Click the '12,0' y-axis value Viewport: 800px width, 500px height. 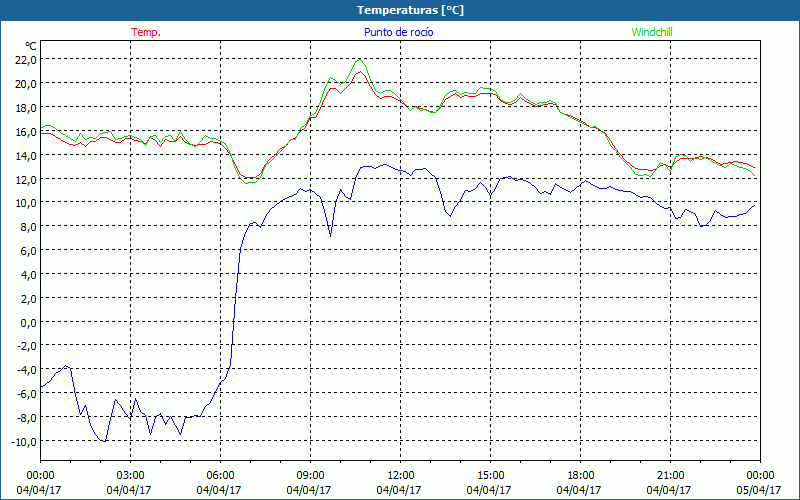27,179
